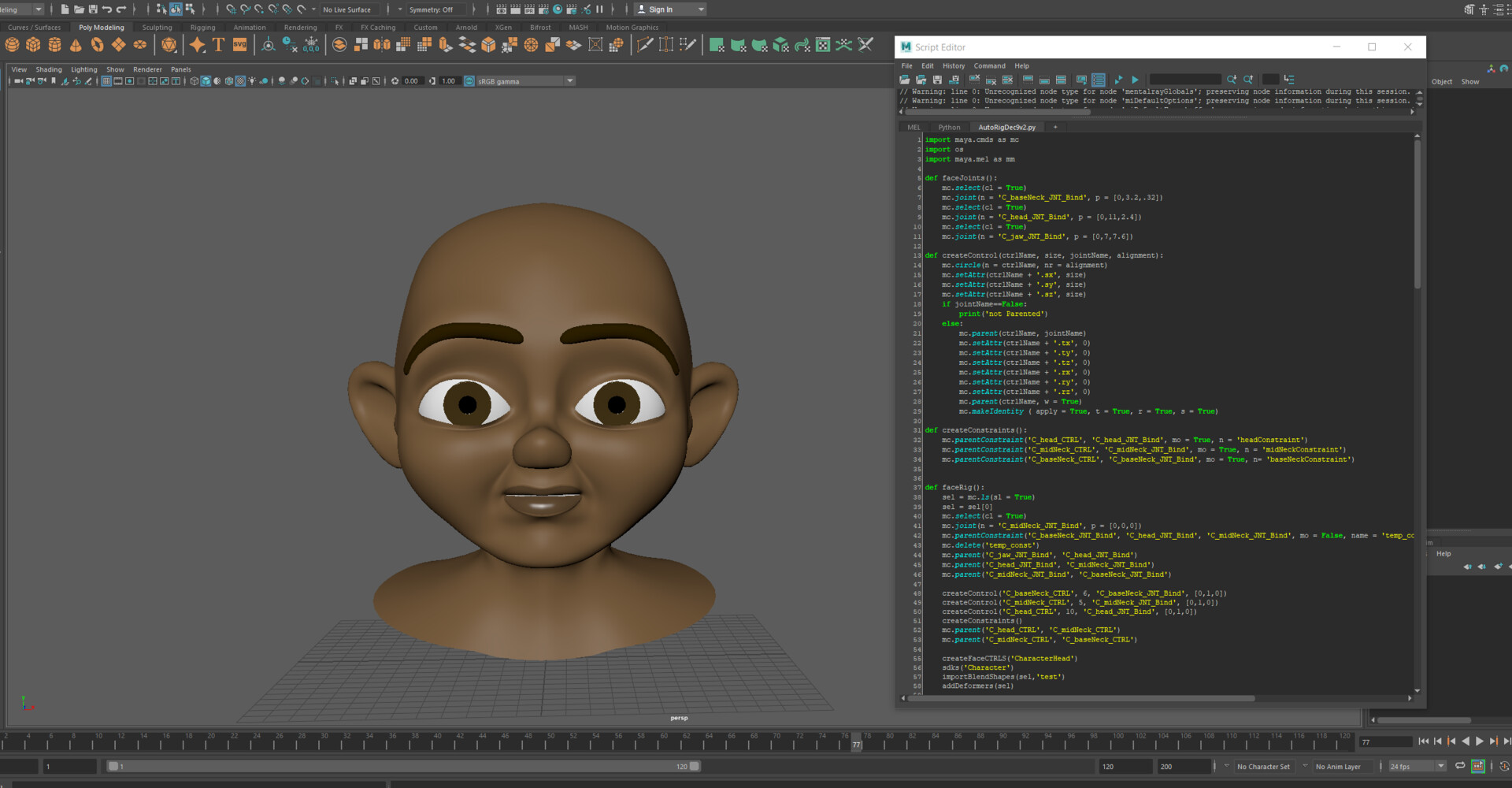Toggle grid display in the viewport toolbar
This screenshot has width=1512, height=788.
pos(106,80)
